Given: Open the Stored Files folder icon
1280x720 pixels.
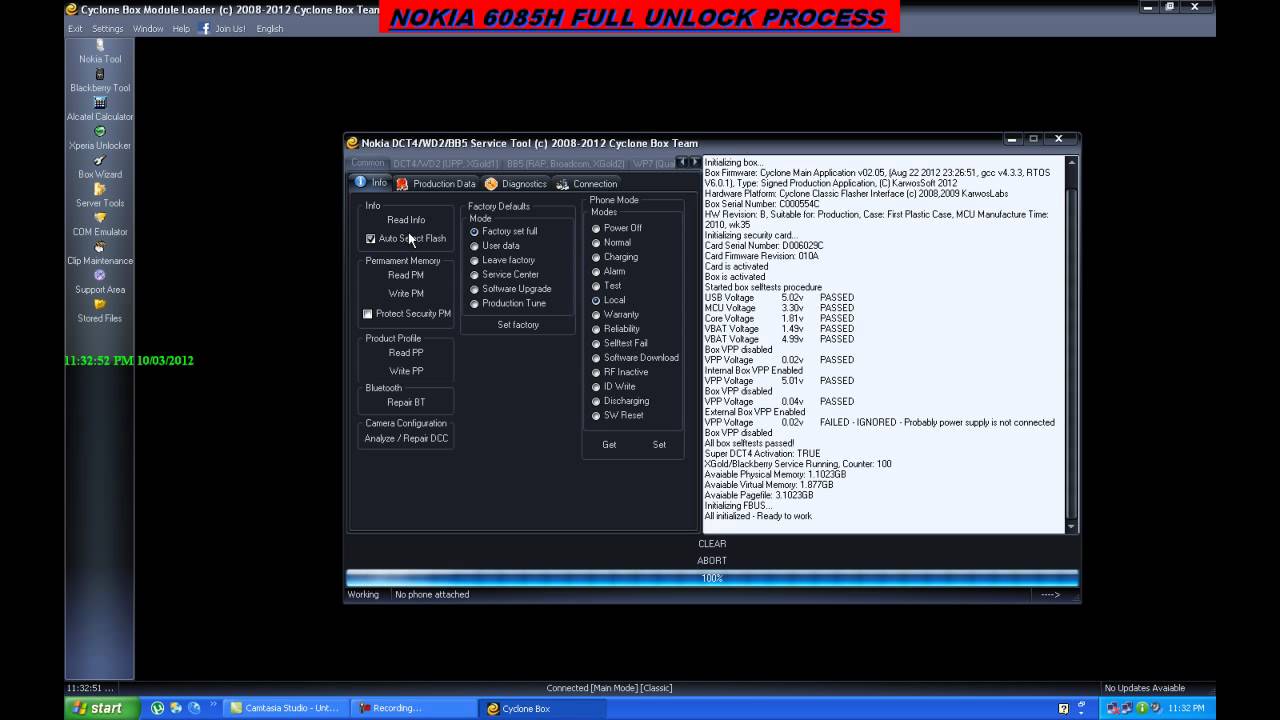Looking at the screenshot, I should [100, 305].
